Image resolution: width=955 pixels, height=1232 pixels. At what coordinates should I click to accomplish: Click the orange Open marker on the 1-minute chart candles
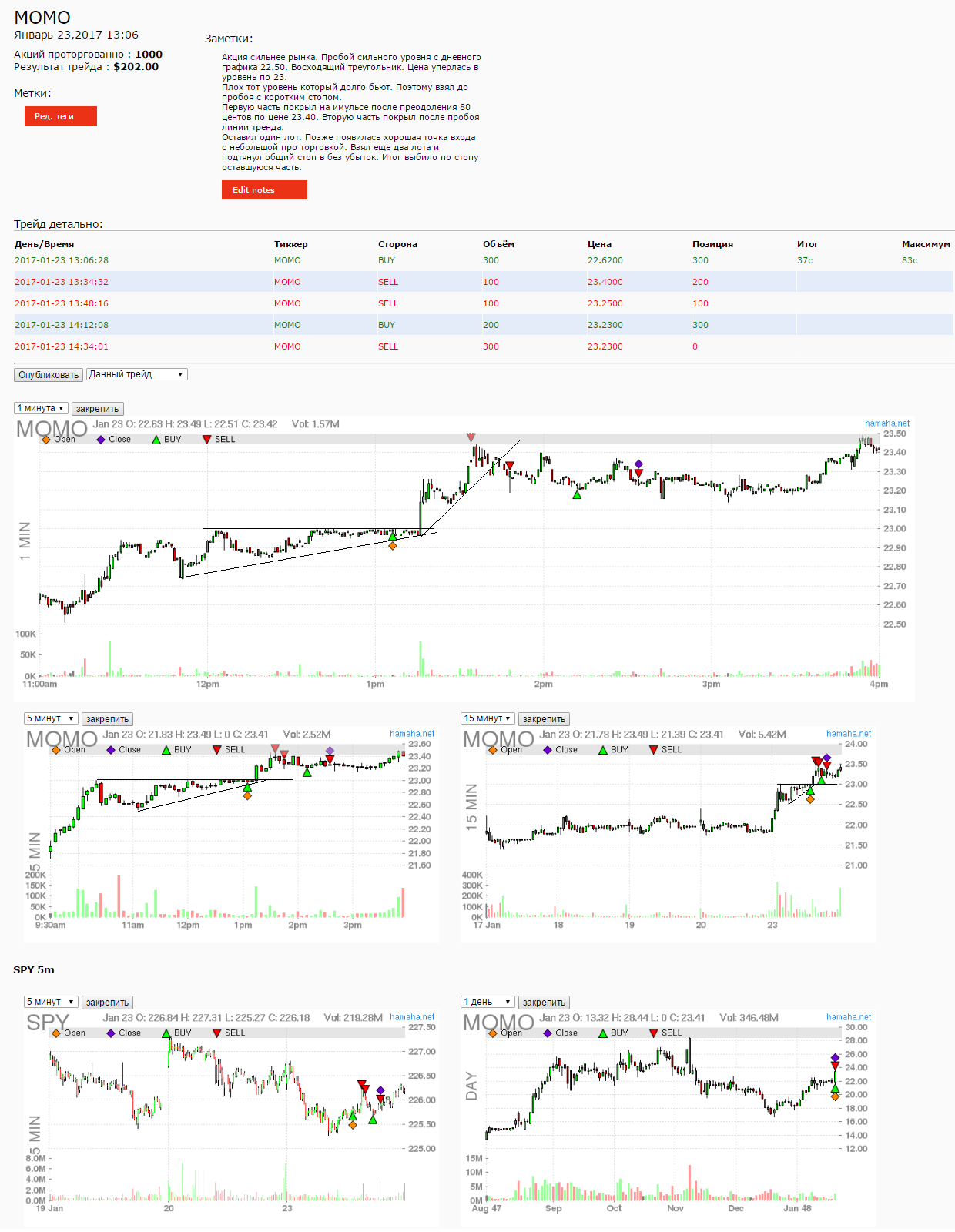tap(393, 546)
